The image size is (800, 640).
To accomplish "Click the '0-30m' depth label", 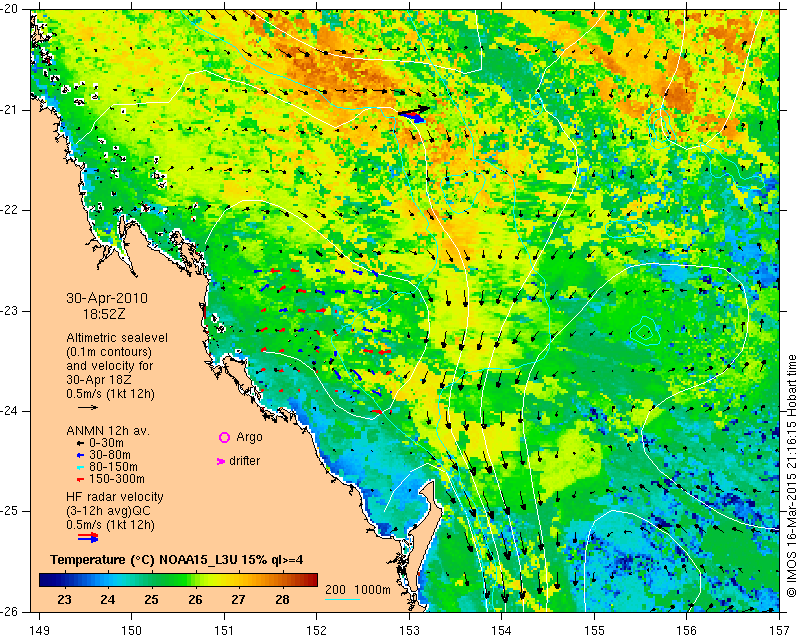I will [x=106, y=442].
